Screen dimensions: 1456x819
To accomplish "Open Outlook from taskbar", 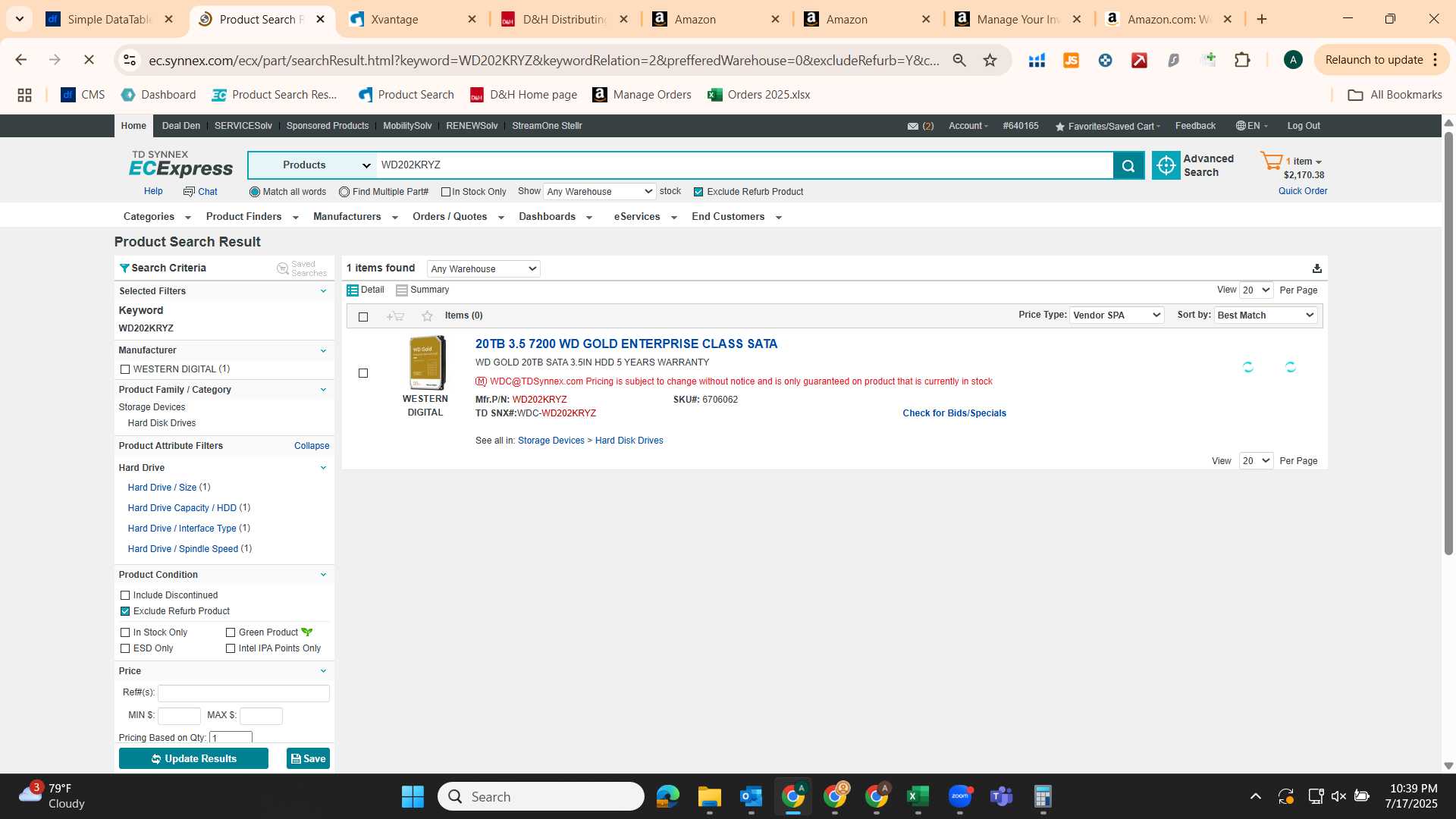I will 751,797.
